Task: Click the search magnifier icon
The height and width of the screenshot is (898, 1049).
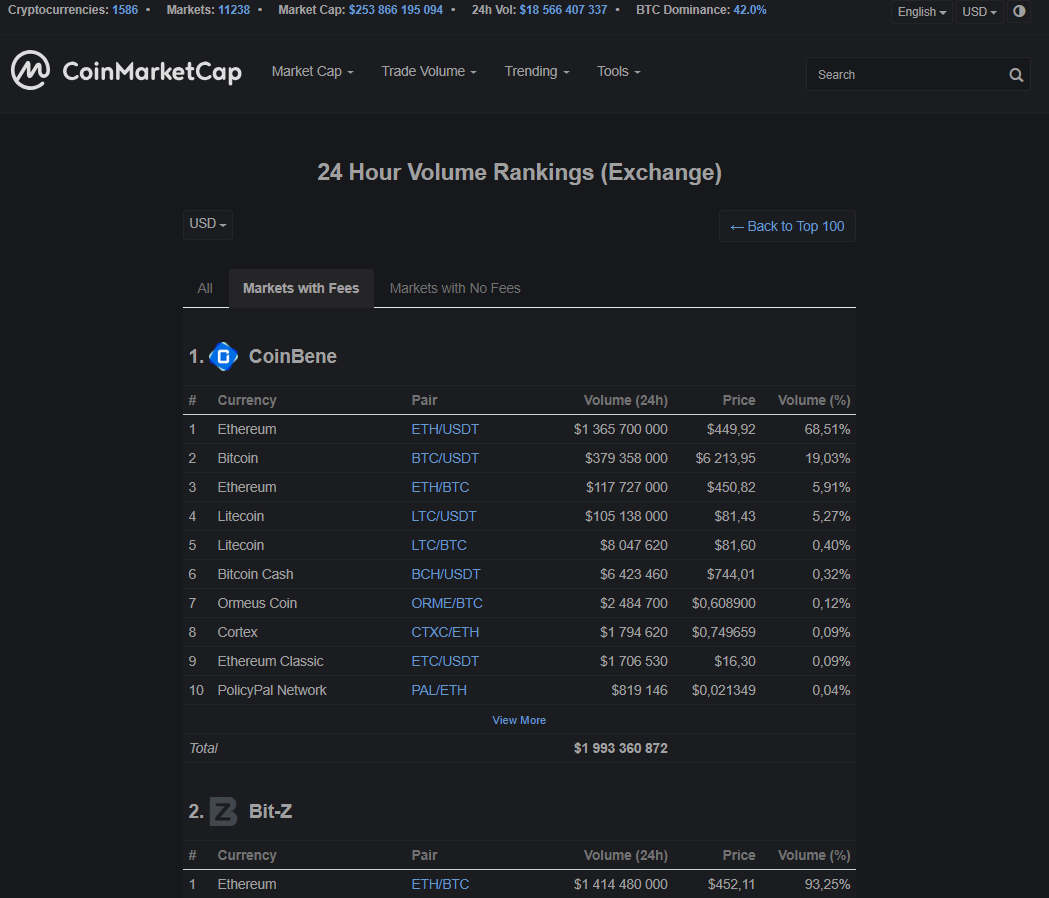Action: [1016, 74]
